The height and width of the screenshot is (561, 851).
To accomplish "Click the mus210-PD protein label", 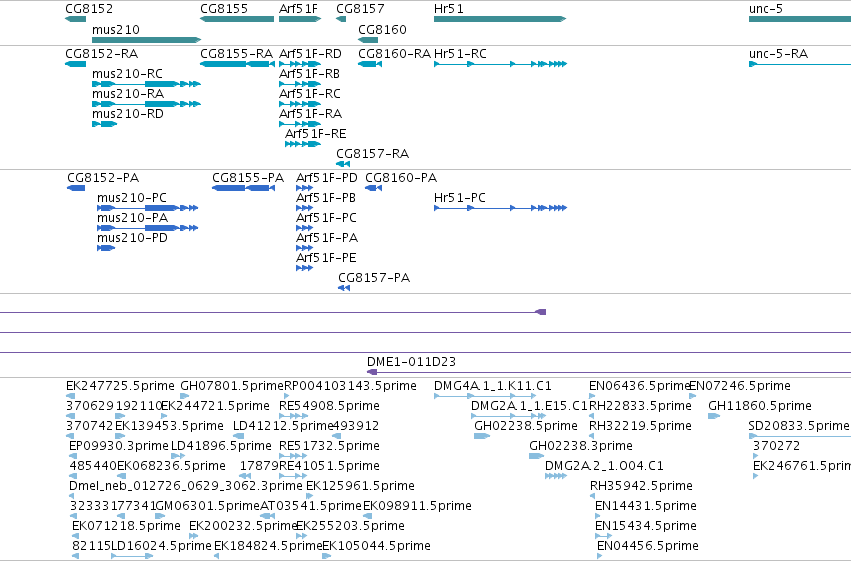I will [x=132, y=238].
